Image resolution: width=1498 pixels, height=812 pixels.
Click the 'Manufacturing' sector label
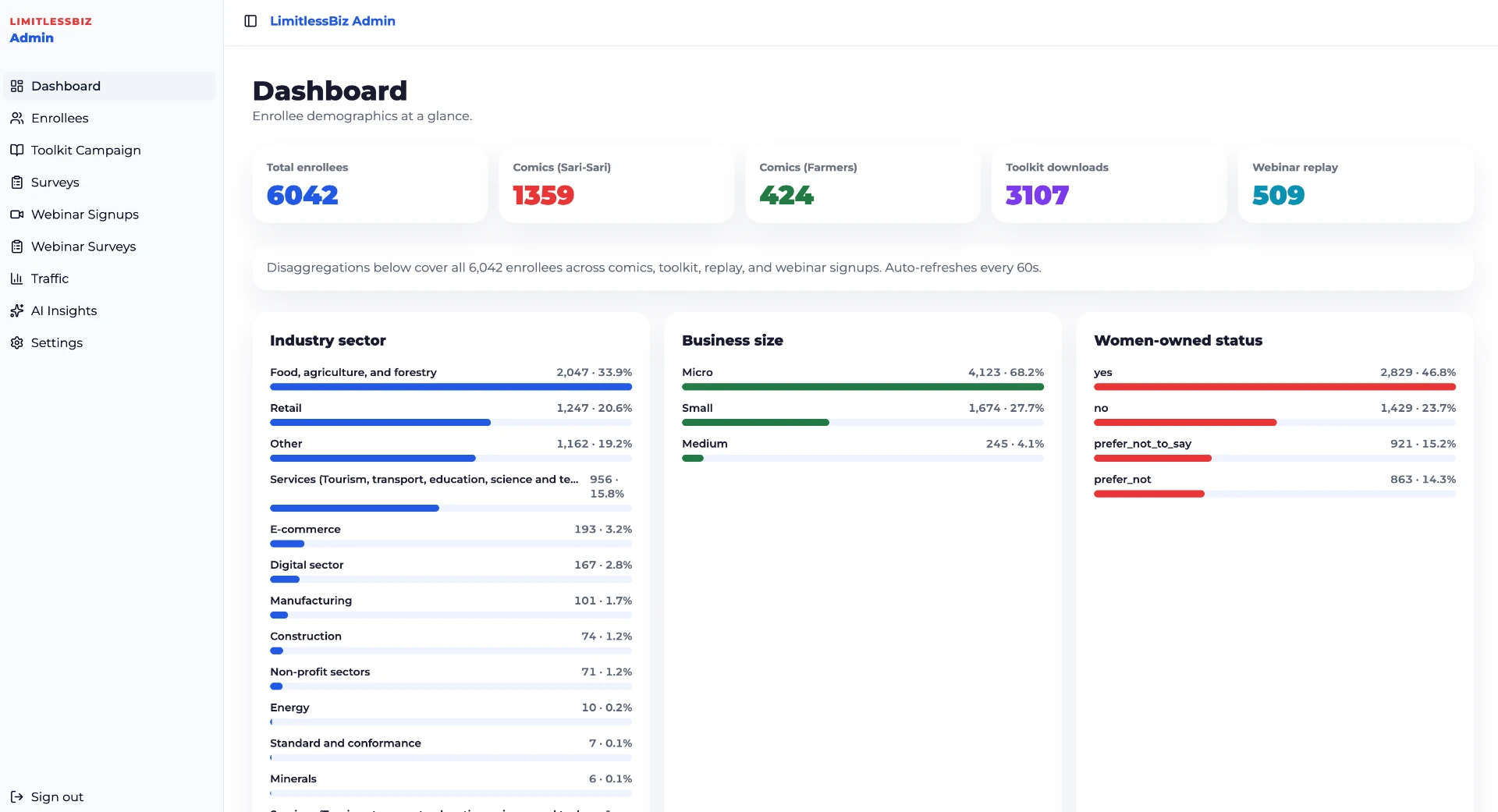point(311,601)
